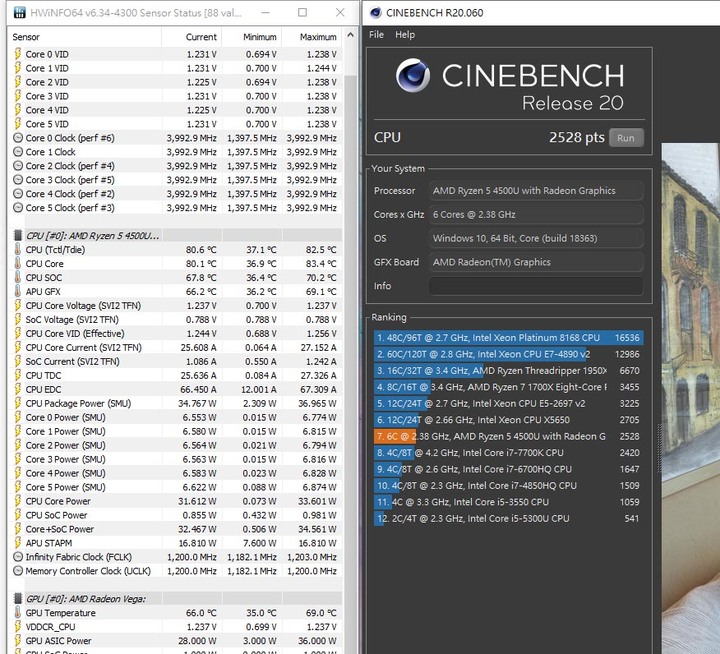Click the CPU [#0] AMD Ryzen chip icon
Screen dimensions: 720x654
tap(18, 236)
